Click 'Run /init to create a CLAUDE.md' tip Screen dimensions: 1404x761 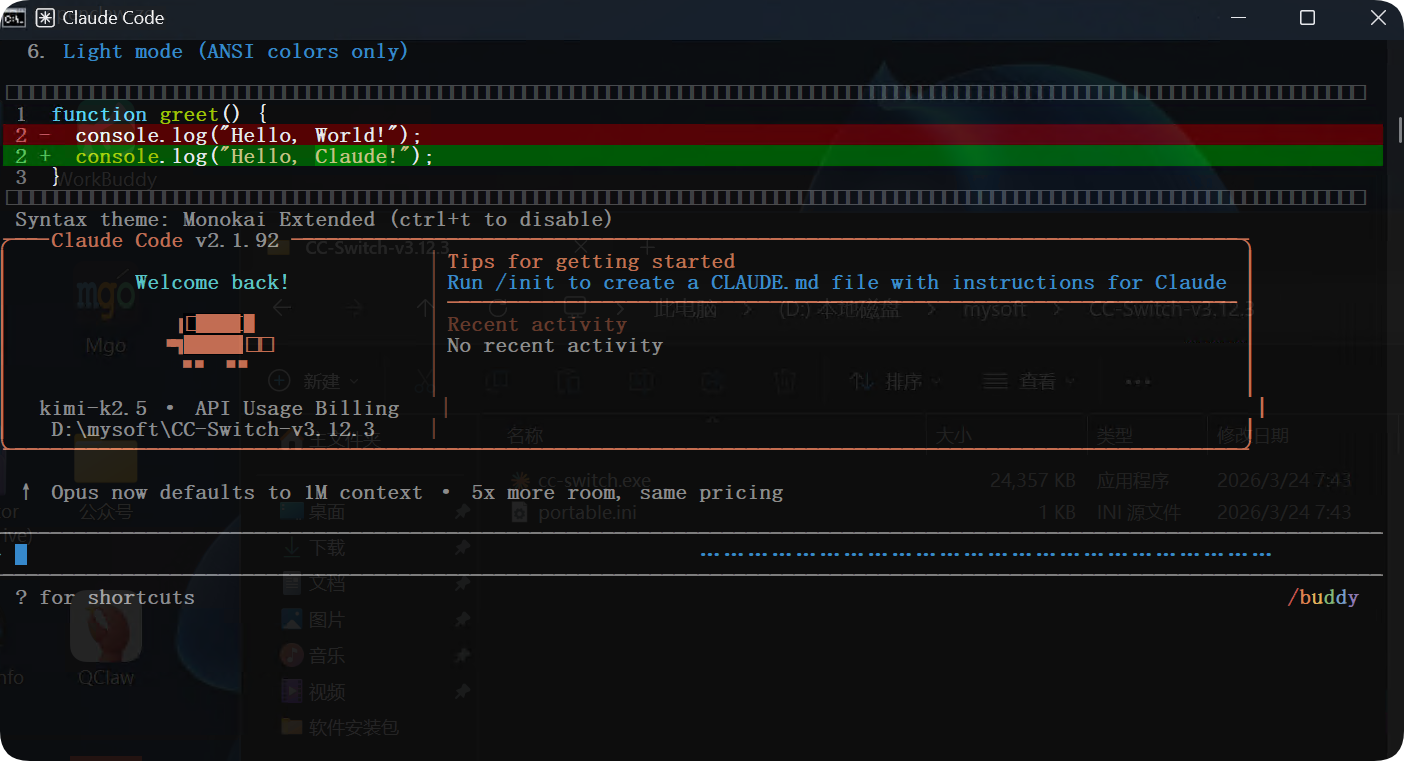[836, 283]
